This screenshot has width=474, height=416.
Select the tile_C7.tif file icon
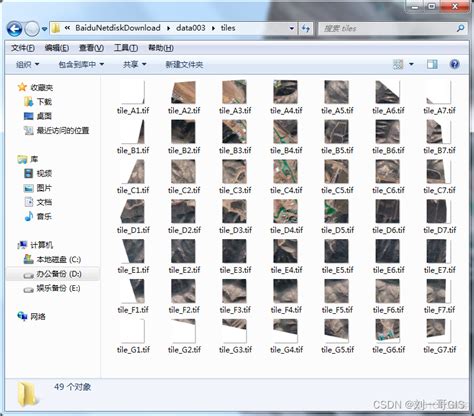(x=438, y=171)
